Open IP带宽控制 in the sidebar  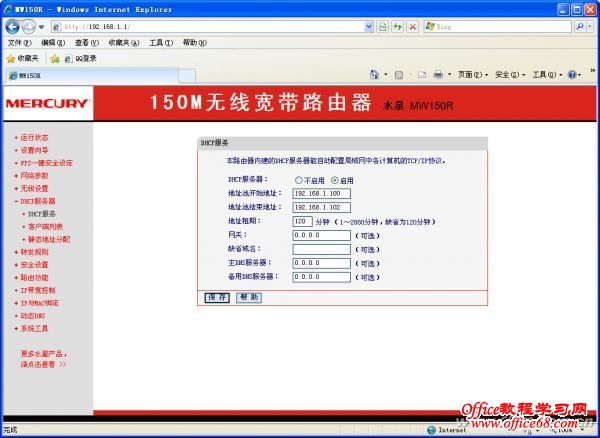(x=38, y=290)
